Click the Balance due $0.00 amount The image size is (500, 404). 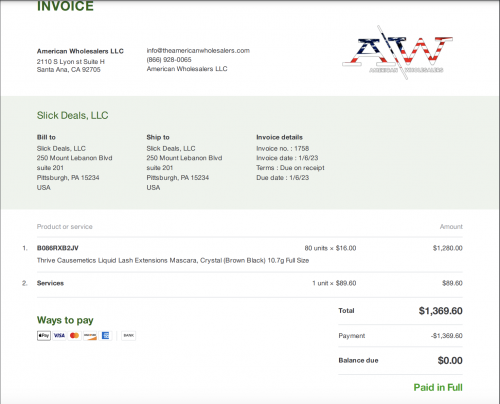tap(450, 360)
